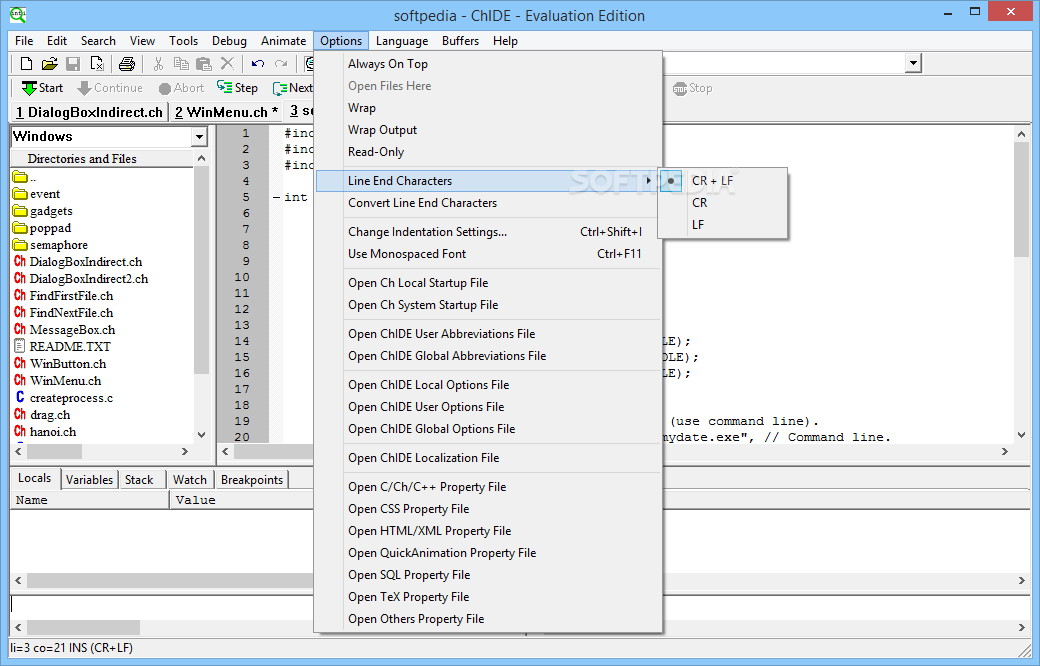Click the Abort debug button
Image resolution: width=1040 pixels, height=666 pixels.
click(x=181, y=88)
